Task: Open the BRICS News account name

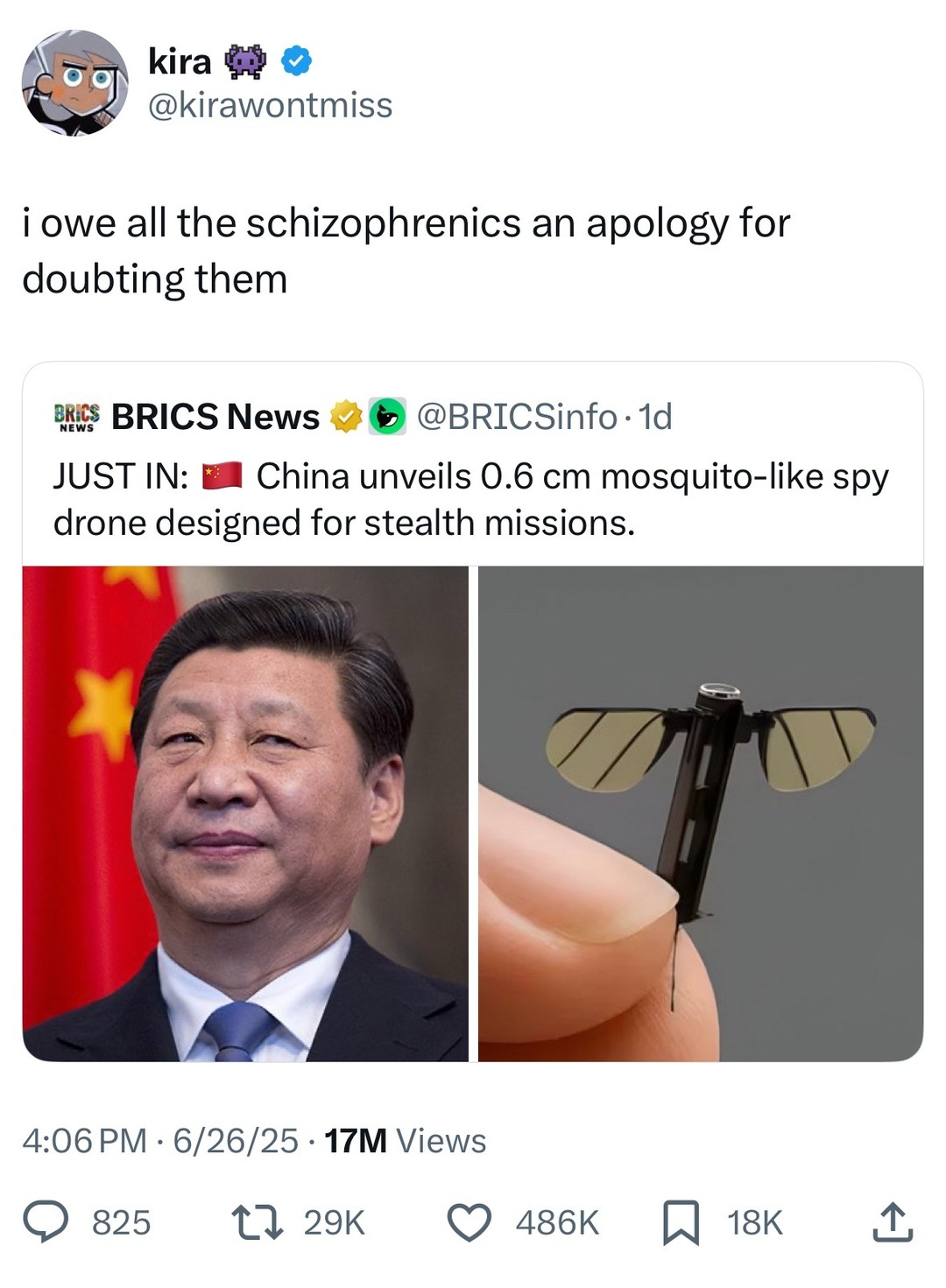Action: point(215,417)
